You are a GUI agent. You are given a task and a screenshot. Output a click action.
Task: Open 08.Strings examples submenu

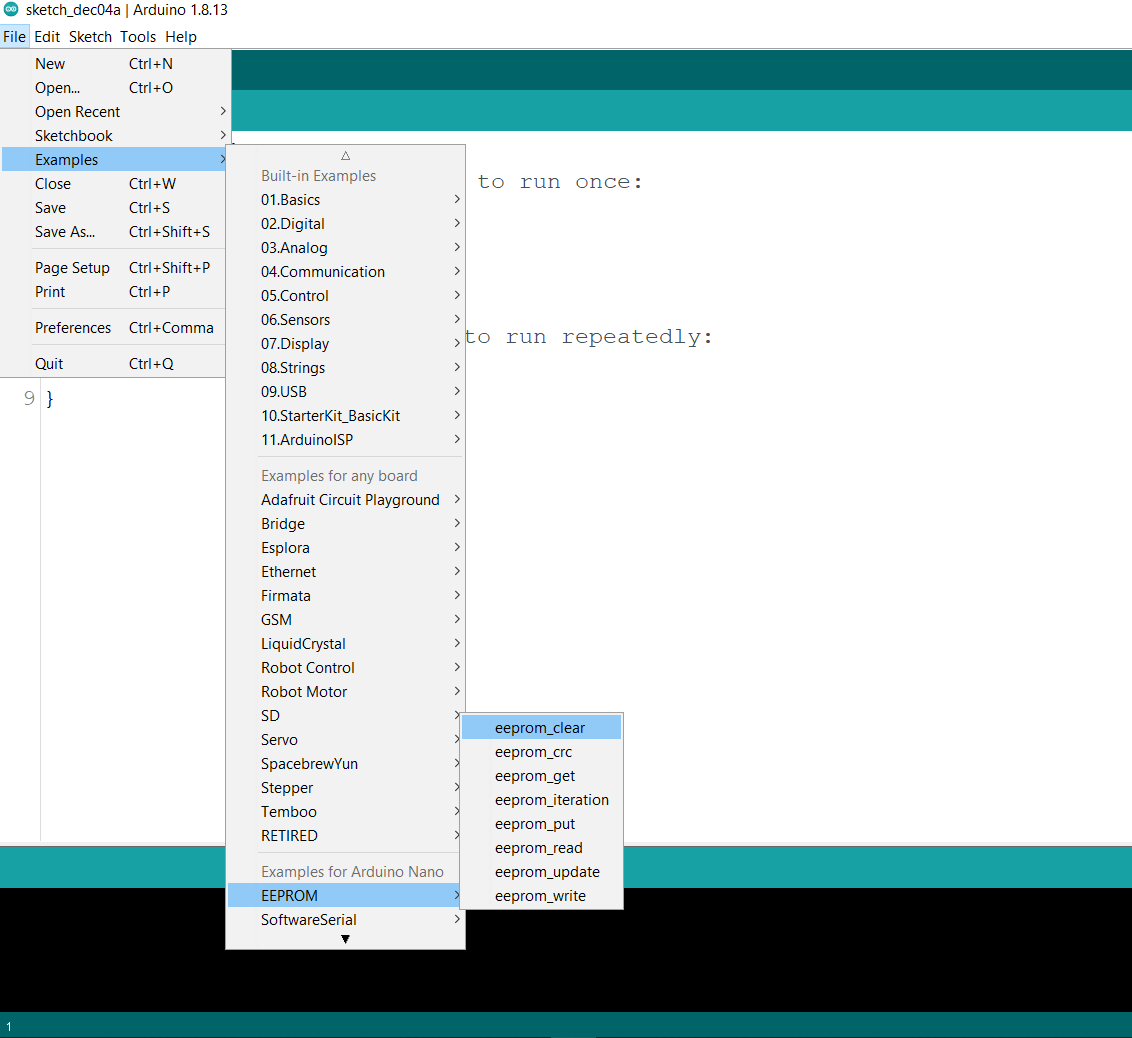point(345,367)
